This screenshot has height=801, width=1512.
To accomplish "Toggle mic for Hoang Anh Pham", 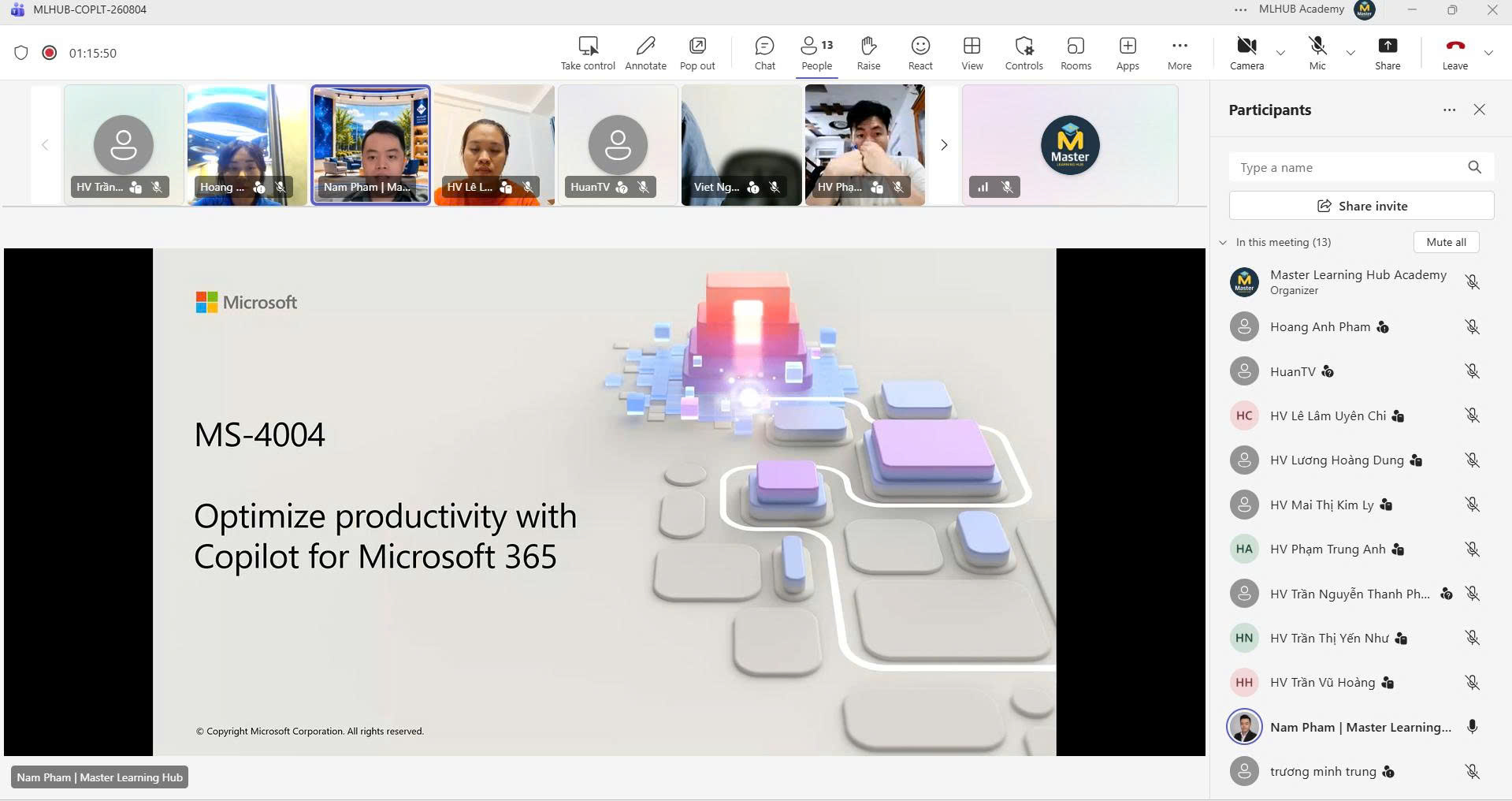I will [1472, 326].
